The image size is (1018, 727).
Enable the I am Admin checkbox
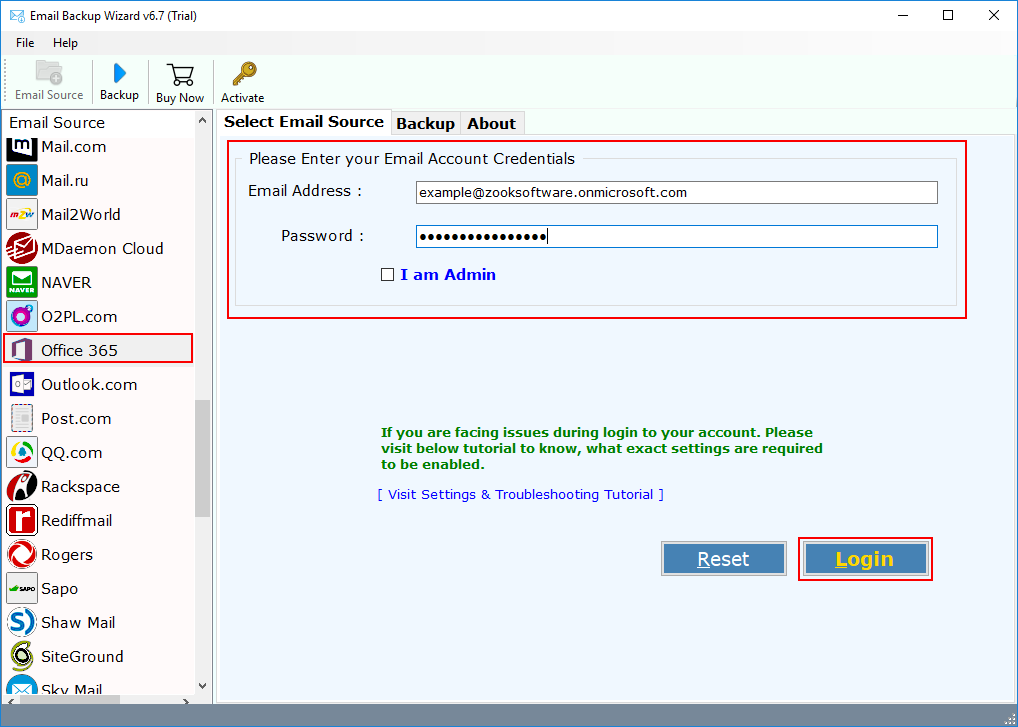tap(388, 275)
